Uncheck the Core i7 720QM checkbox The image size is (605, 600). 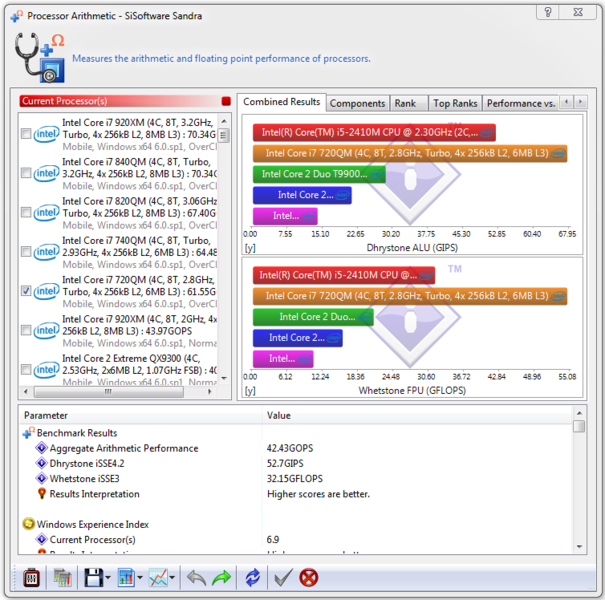coord(26,291)
